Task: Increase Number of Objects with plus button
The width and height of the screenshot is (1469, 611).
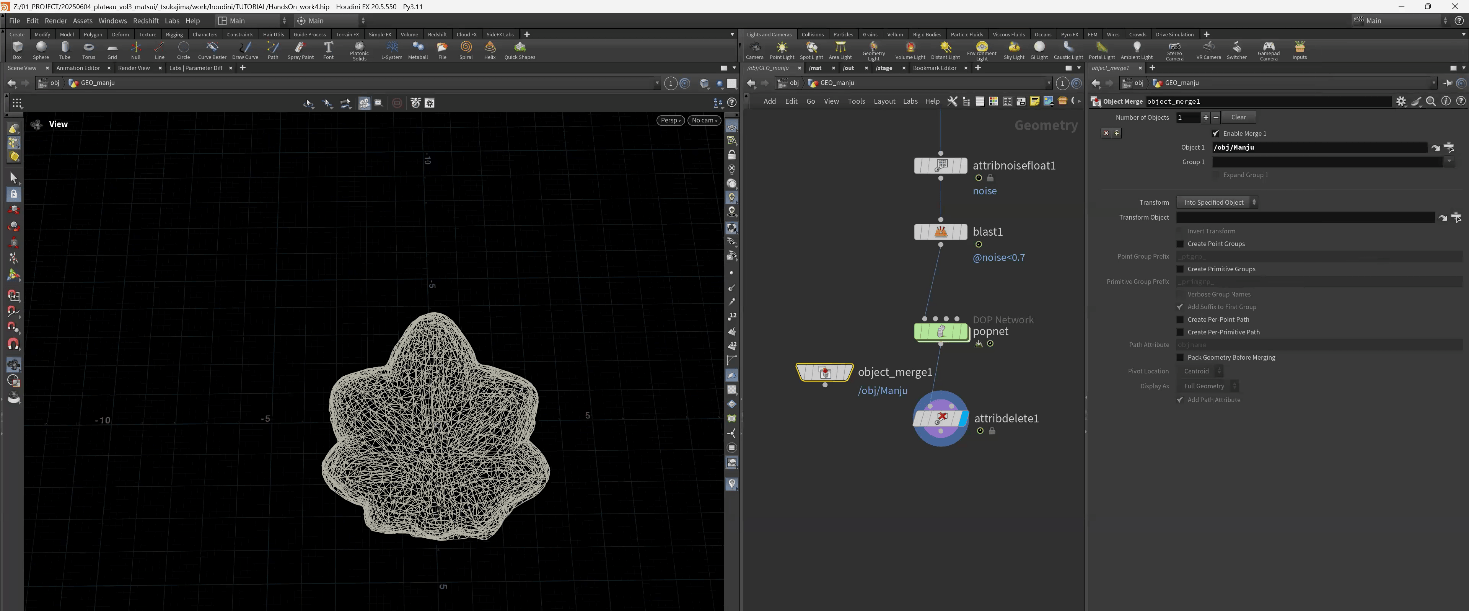Action: click(x=1205, y=117)
